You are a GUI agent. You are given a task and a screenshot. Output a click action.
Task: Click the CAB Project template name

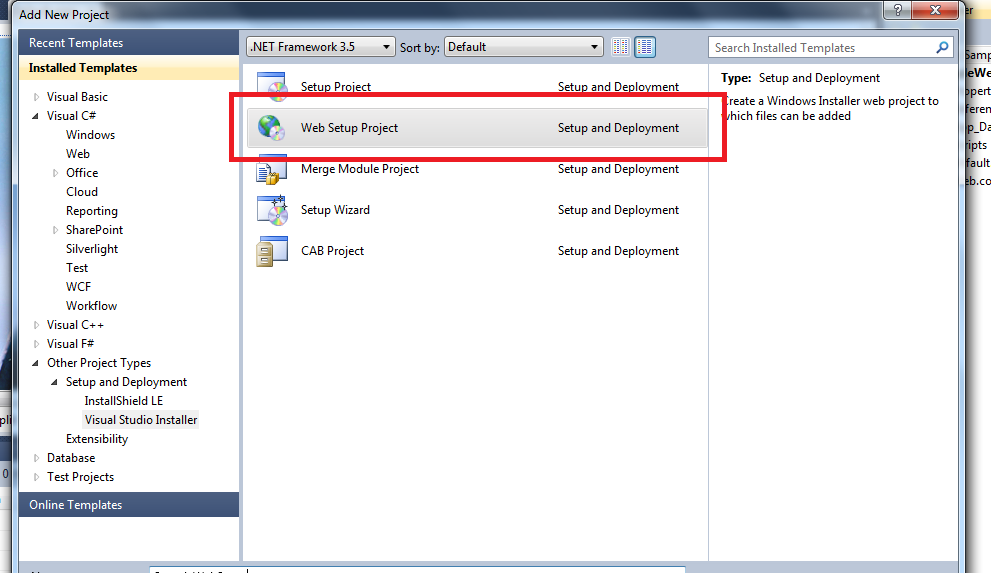tap(332, 251)
